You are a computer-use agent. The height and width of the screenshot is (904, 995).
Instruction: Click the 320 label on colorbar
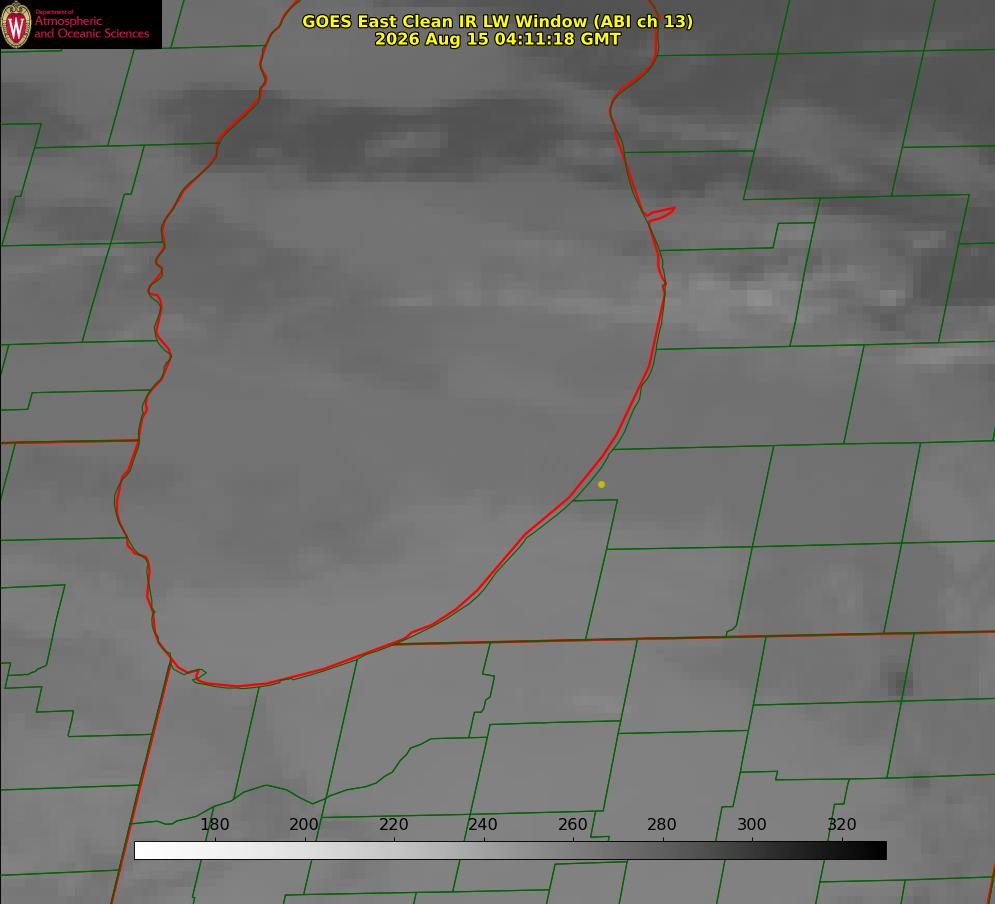[x=842, y=824]
